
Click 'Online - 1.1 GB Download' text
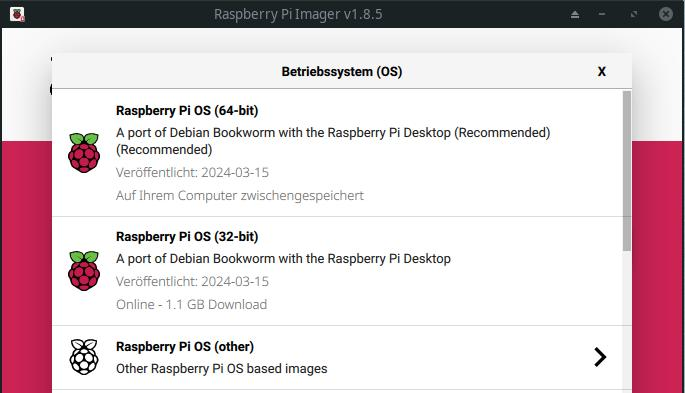(x=191, y=304)
